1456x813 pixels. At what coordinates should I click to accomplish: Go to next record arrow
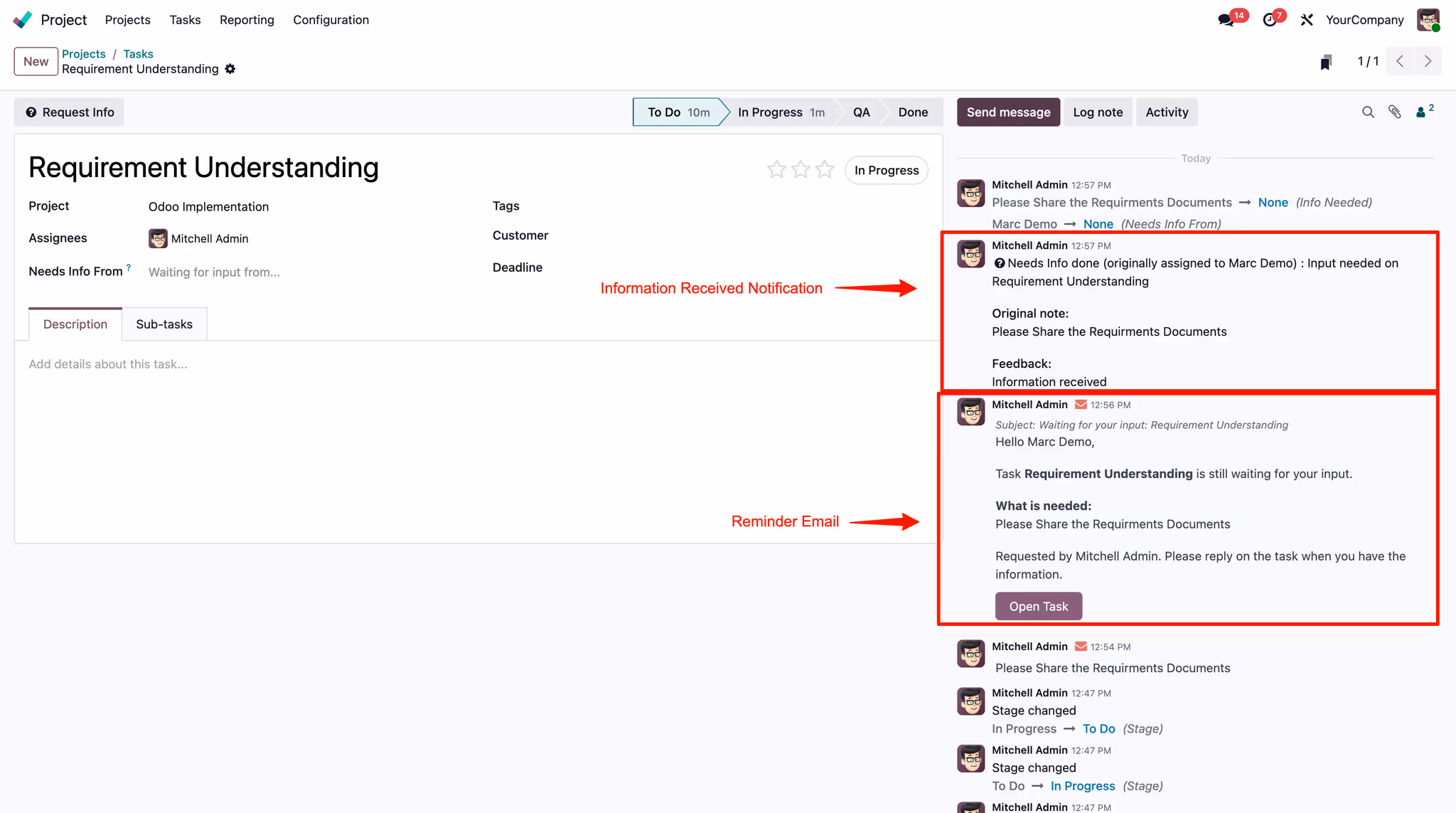(x=1428, y=61)
